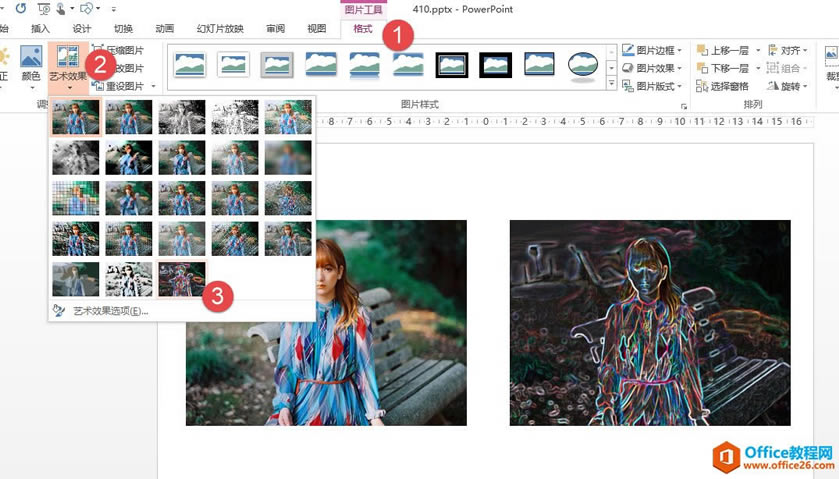Expand the picture styles gallery more arrow
This screenshot has width=839, height=479.
pyautogui.click(x=611, y=85)
